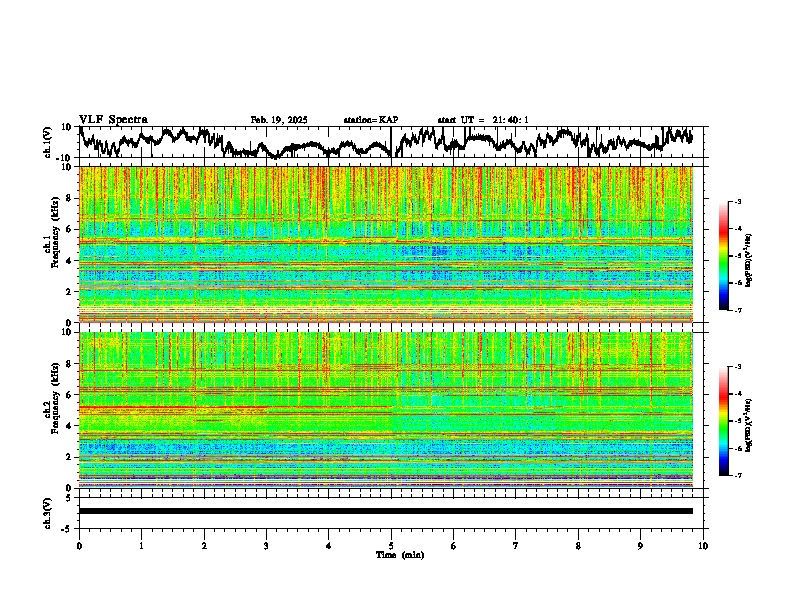The width and height of the screenshot is (792, 612).
Task: Click the "5" tick of ch.3(V) axis
Action: coord(70,498)
